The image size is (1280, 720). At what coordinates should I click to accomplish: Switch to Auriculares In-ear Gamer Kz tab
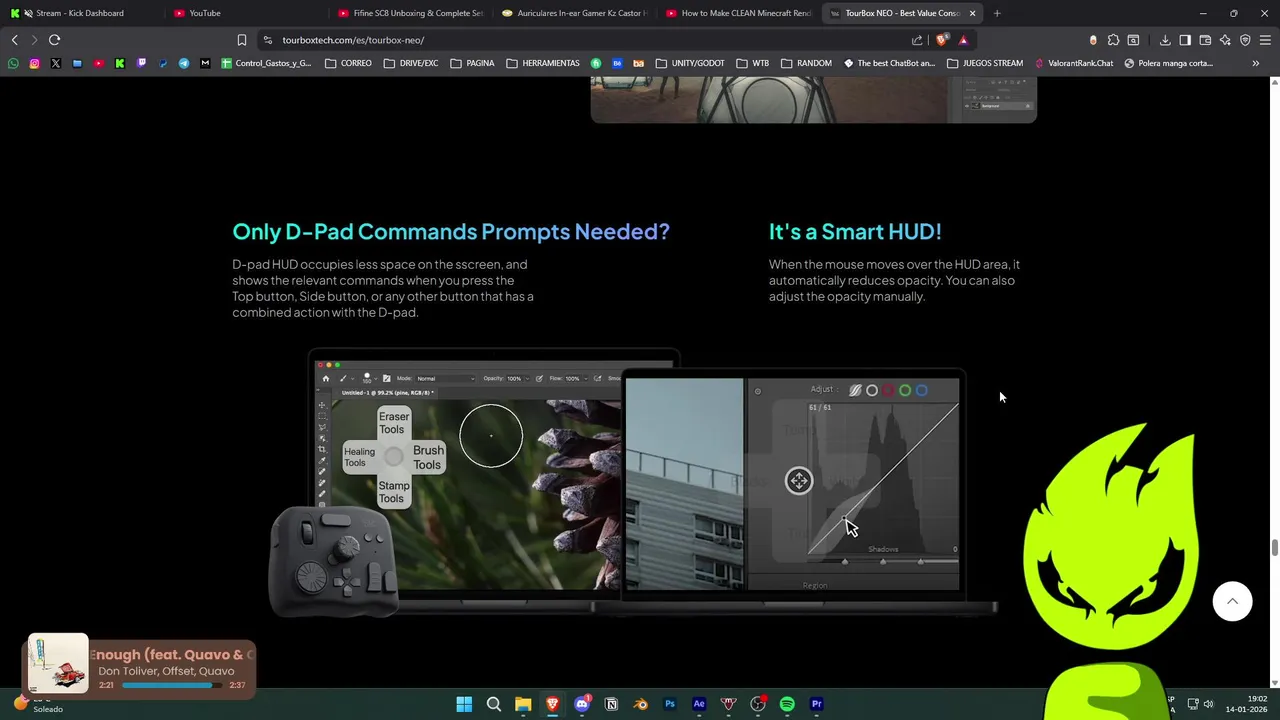tap(575, 13)
